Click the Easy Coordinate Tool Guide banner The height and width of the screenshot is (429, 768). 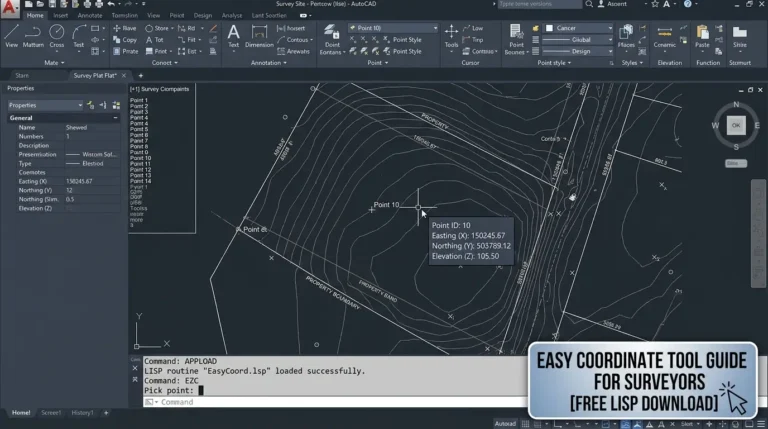pyautogui.click(x=642, y=381)
